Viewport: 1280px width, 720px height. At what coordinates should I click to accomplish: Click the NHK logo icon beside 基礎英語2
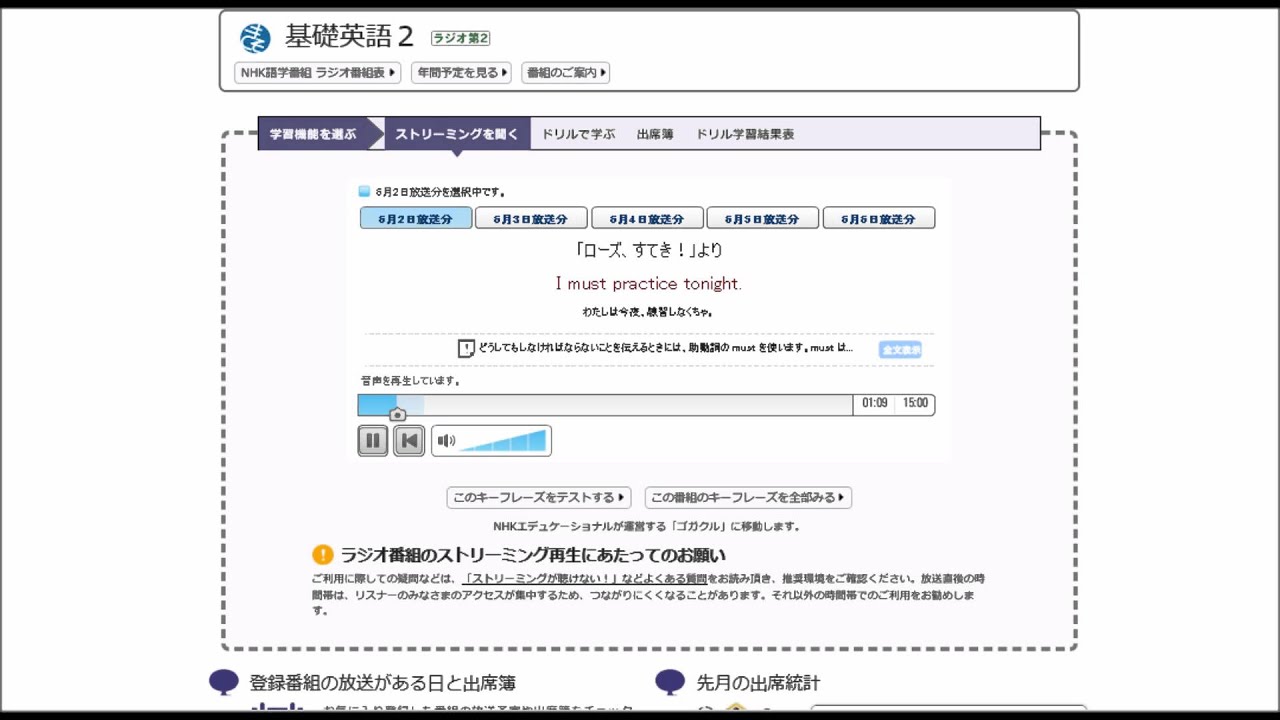pos(255,38)
